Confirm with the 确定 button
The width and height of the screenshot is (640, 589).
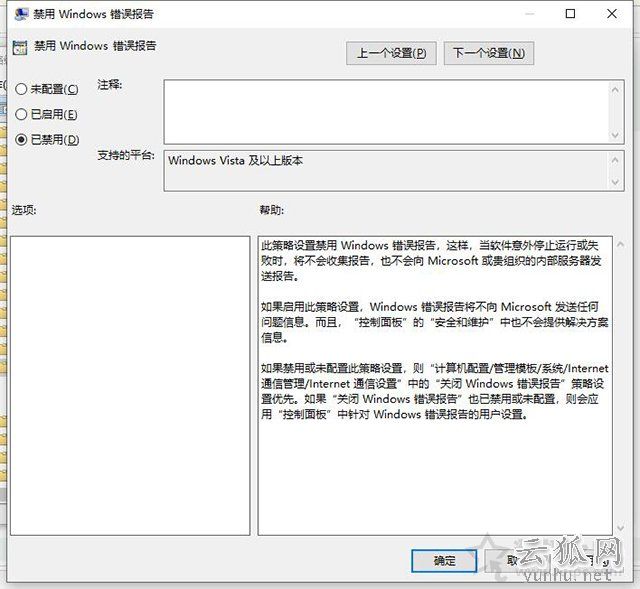pyautogui.click(x=444, y=561)
